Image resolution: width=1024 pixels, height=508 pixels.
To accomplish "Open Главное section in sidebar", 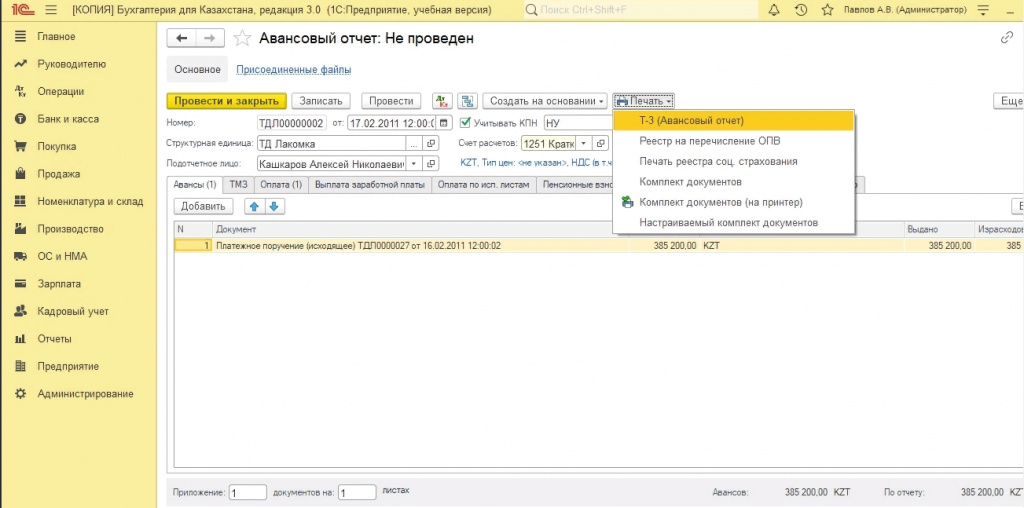I will [56, 37].
